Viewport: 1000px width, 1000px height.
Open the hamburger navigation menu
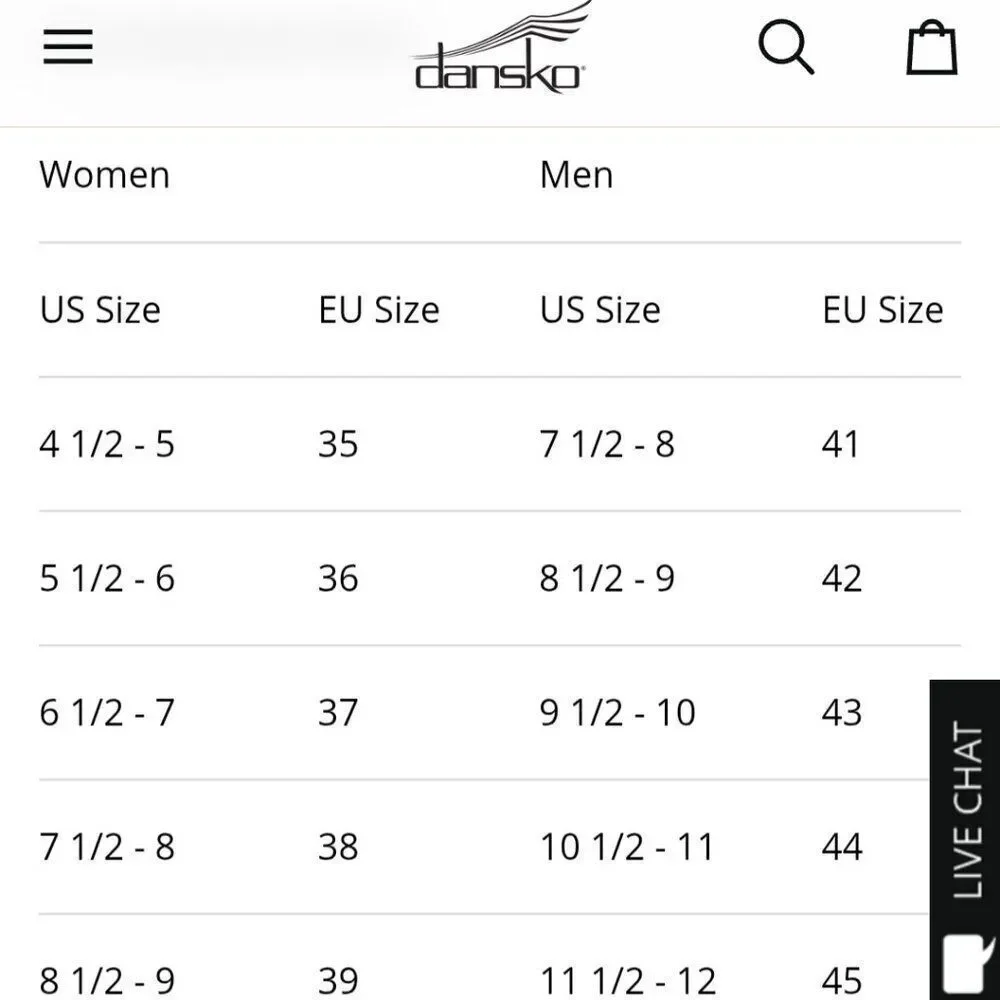click(68, 47)
